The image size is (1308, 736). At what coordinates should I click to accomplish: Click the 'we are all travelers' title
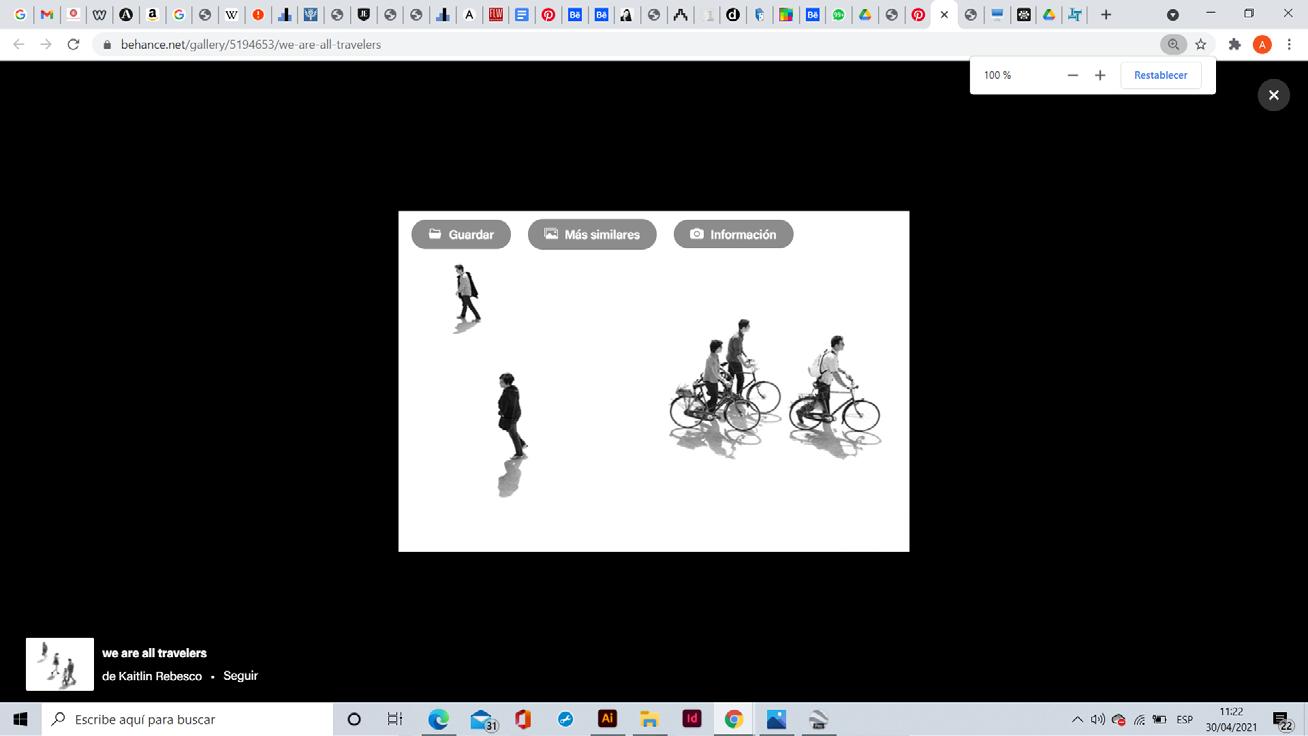(154, 653)
